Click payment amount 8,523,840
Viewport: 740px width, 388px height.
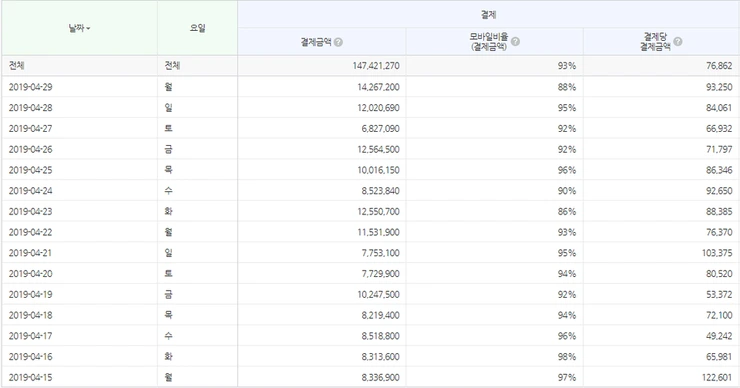point(380,191)
